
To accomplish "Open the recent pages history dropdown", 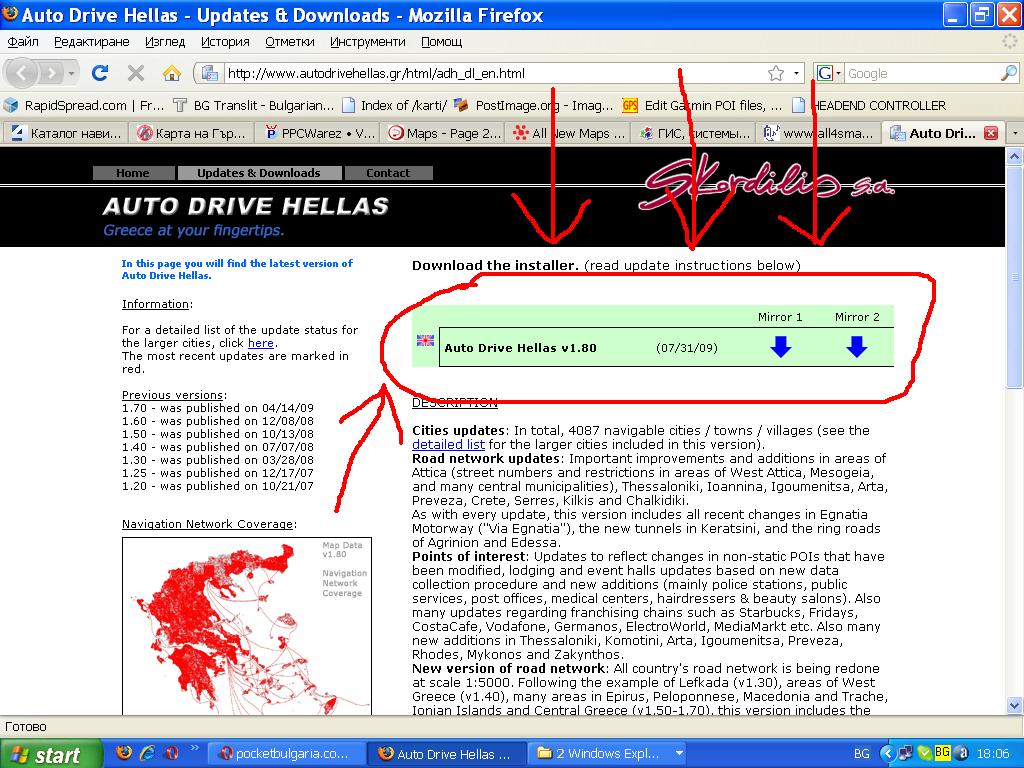I will click(71, 73).
